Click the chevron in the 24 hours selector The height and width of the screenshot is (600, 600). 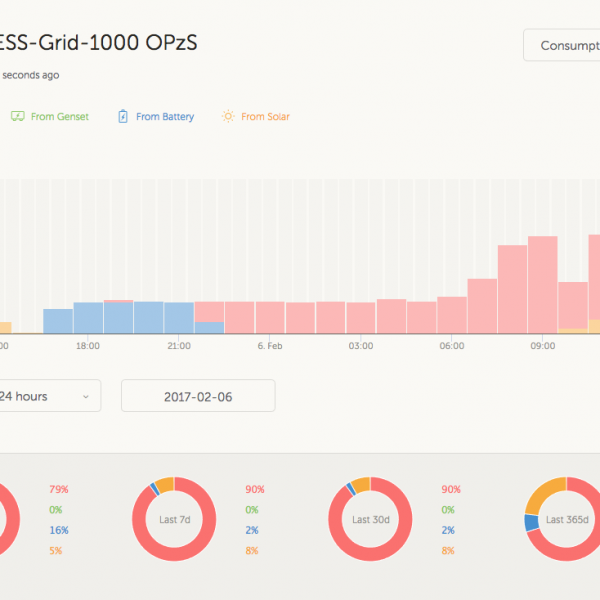[85, 397]
